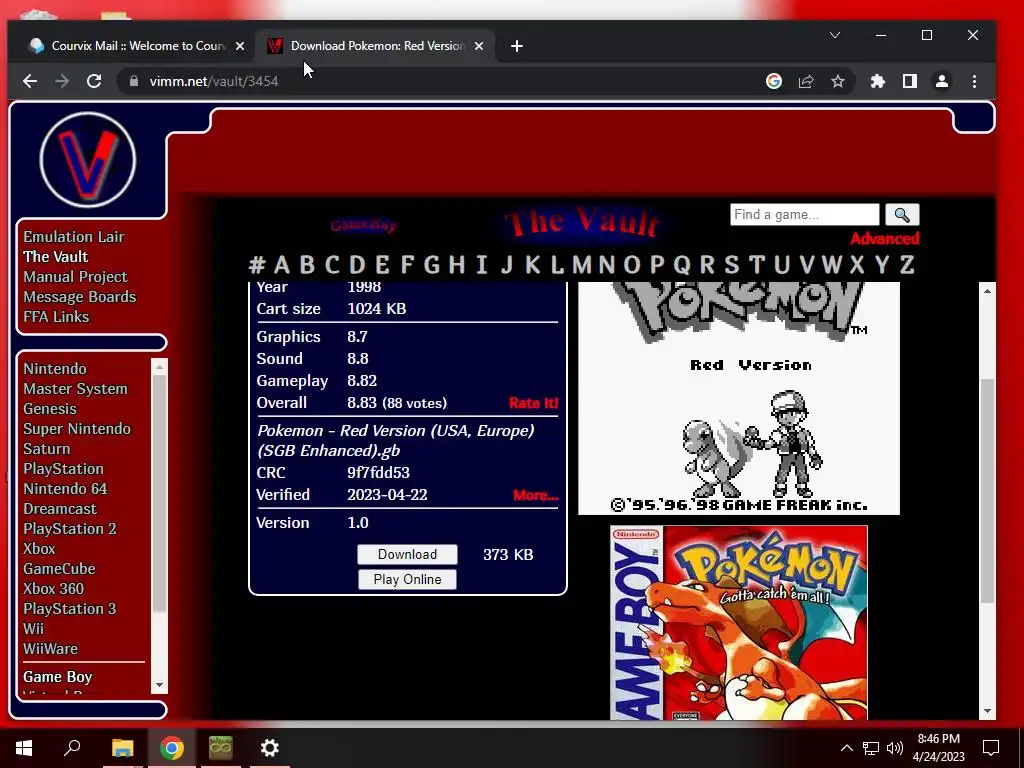The height and width of the screenshot is (768, 1024).
Task: Select PlayStation 2 in the systems list
Action: (x=69, y=529)
